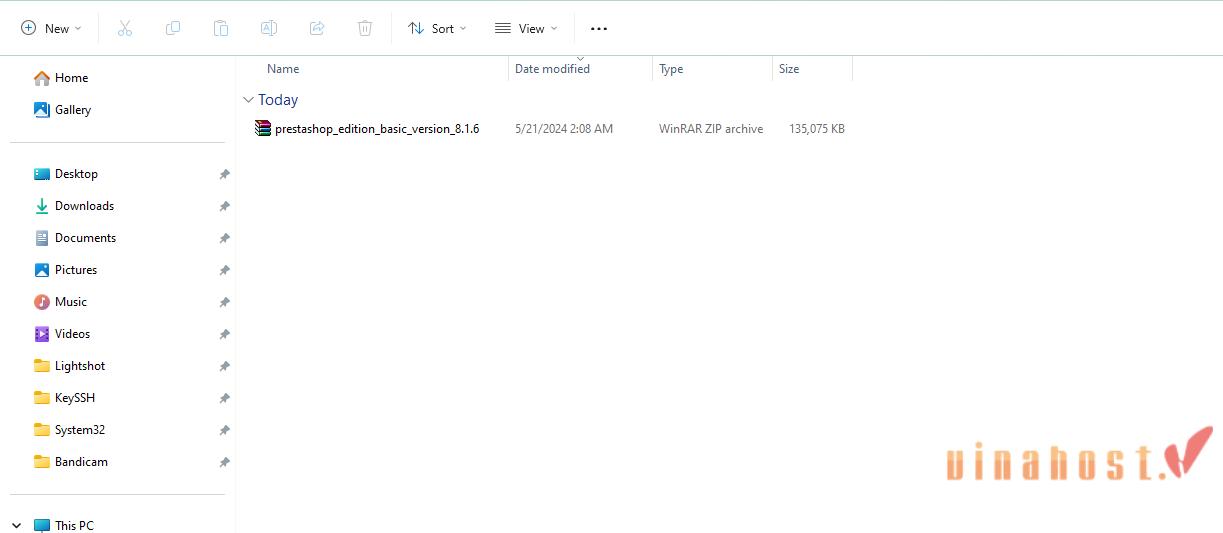The width and height of the screenshot is (1223, 533).
Task: Open the View dropdown menu
Action: tap(526, 29)
